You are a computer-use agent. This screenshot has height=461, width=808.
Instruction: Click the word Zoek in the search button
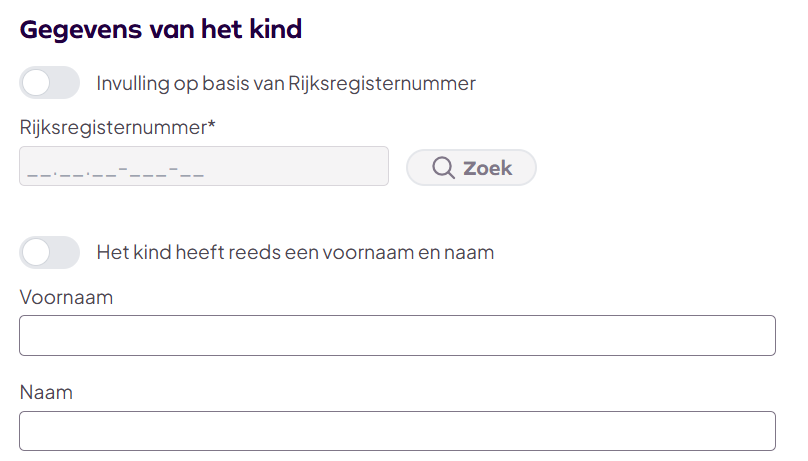point(487,168)
